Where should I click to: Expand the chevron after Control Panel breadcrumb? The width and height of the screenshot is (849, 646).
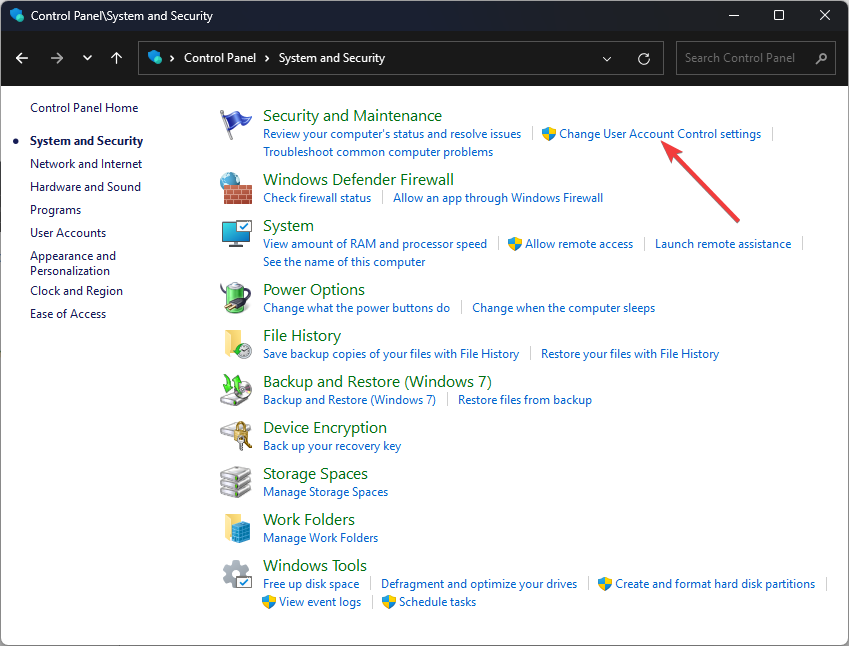click(268, 58)
